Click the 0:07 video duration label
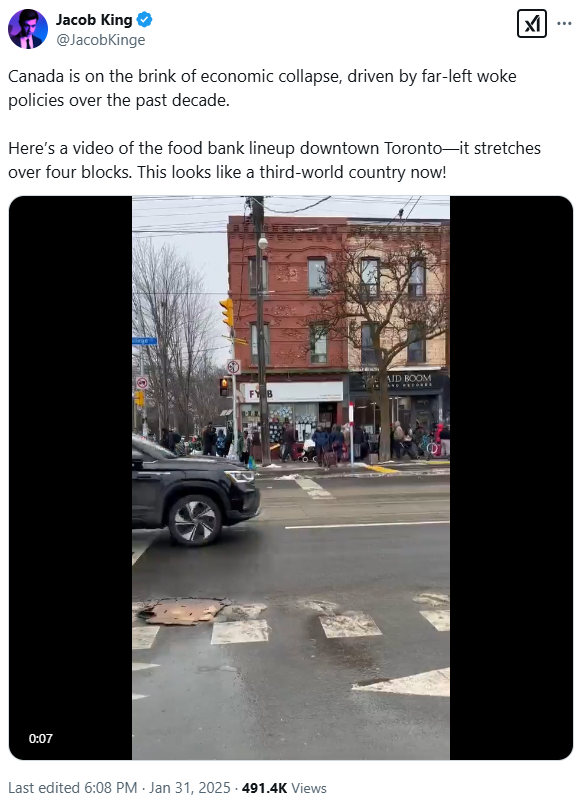 tap(41, 739)
